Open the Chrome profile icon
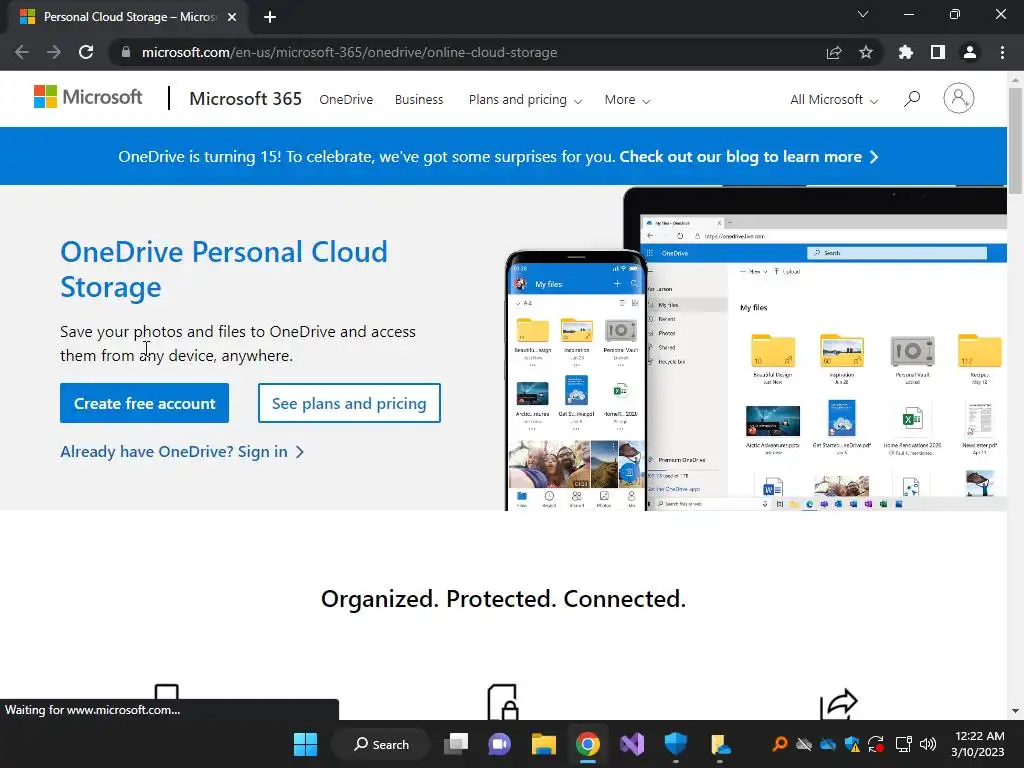The height and width of the screenshot is (768, 1024). tap(970, 52)
